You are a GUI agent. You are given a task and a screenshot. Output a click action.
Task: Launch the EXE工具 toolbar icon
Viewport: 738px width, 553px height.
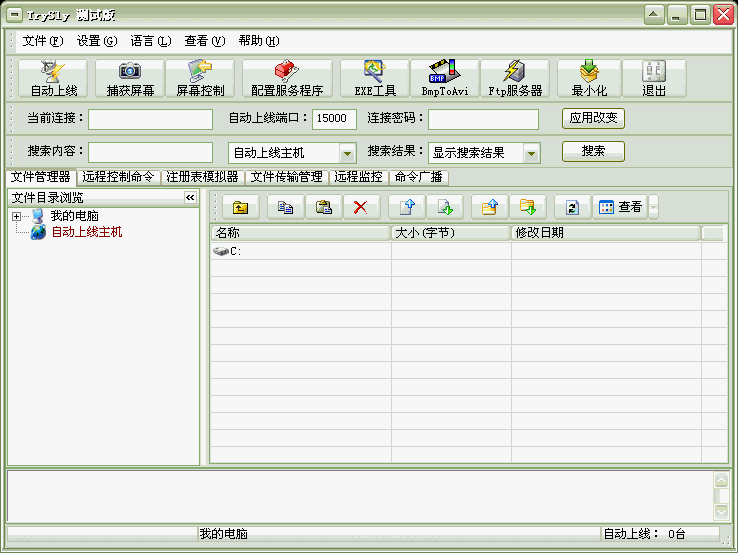375,79
